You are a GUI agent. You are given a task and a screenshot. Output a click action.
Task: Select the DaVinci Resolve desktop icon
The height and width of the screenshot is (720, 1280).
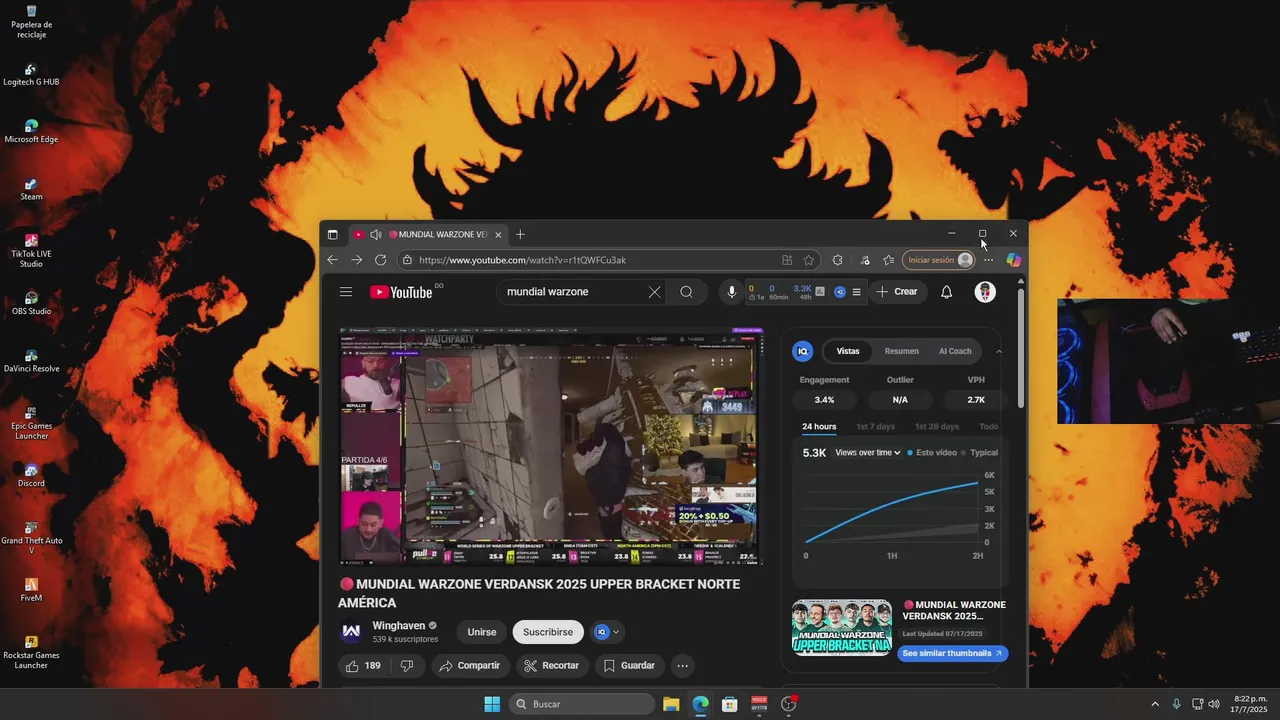pos(31,361)
